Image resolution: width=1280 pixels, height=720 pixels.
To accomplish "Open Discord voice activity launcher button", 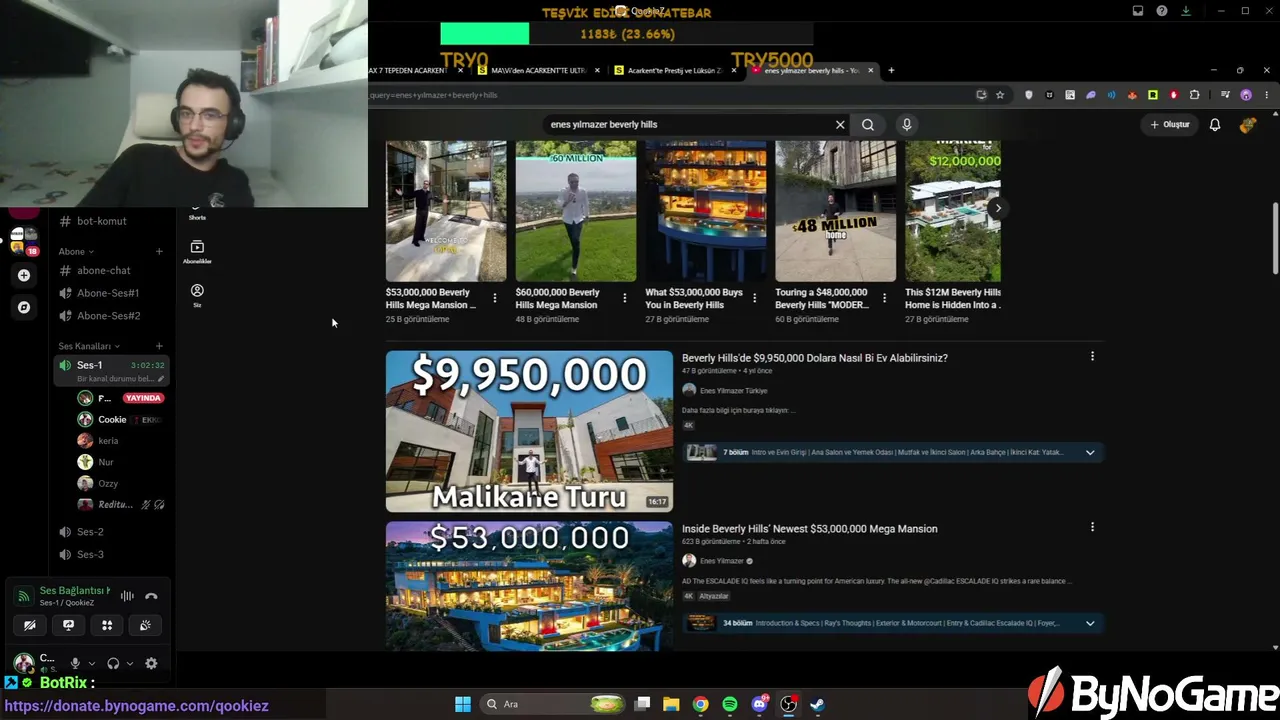I will [x=107, y=625].
